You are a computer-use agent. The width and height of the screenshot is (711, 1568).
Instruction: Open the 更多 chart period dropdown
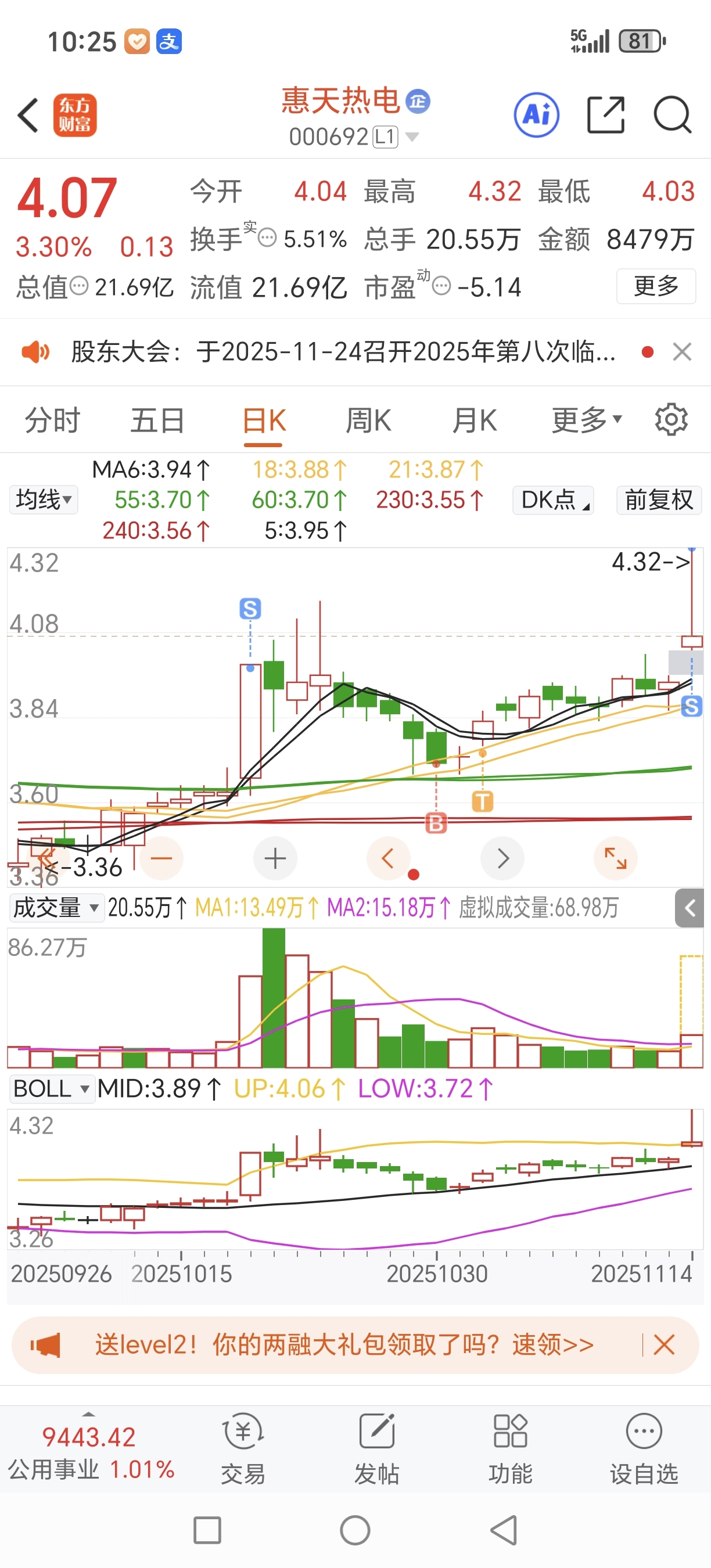tap(586, 420)
